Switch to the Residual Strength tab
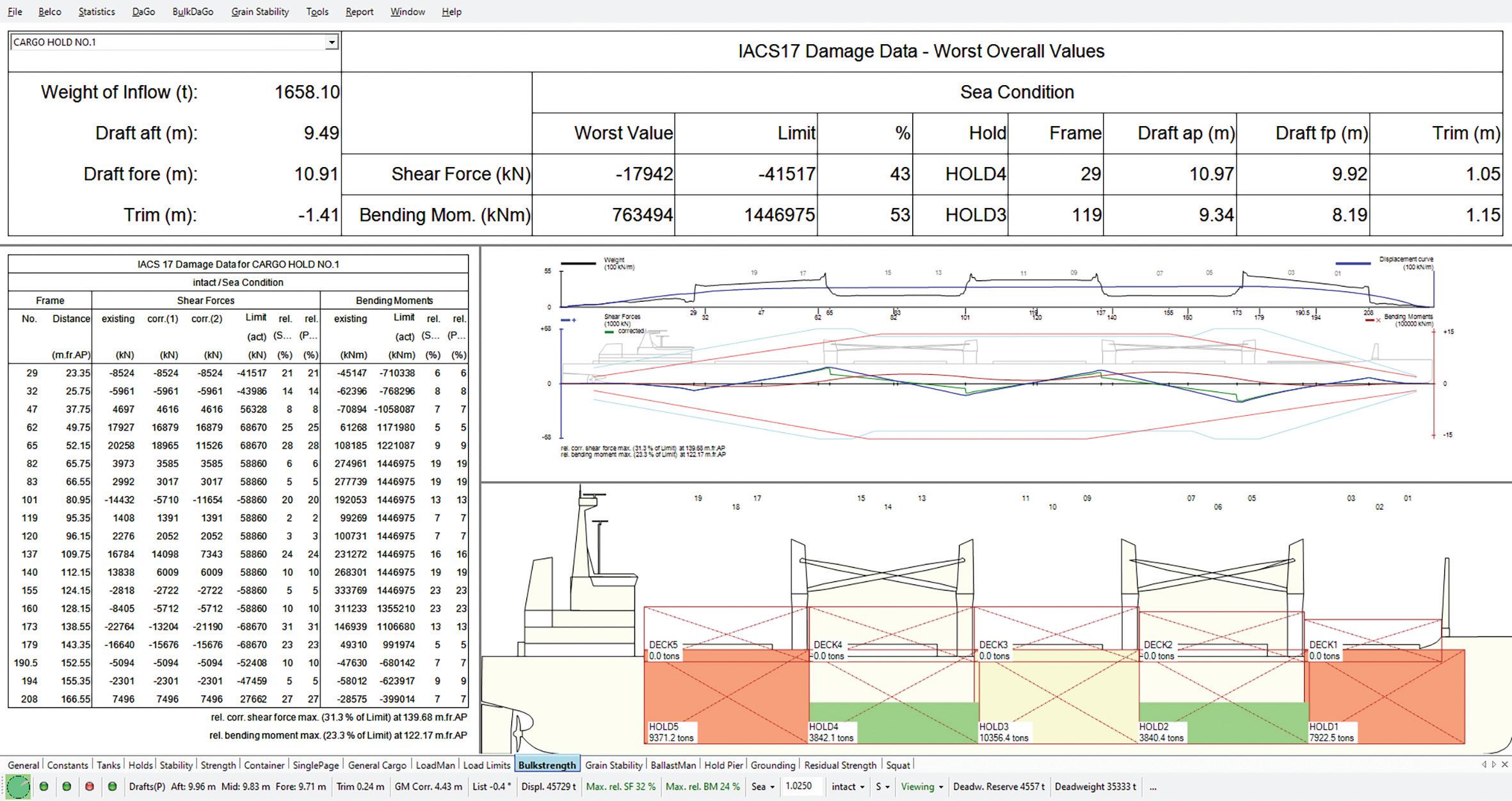This screenshot has width=1512, height=801. click(840, 765)
